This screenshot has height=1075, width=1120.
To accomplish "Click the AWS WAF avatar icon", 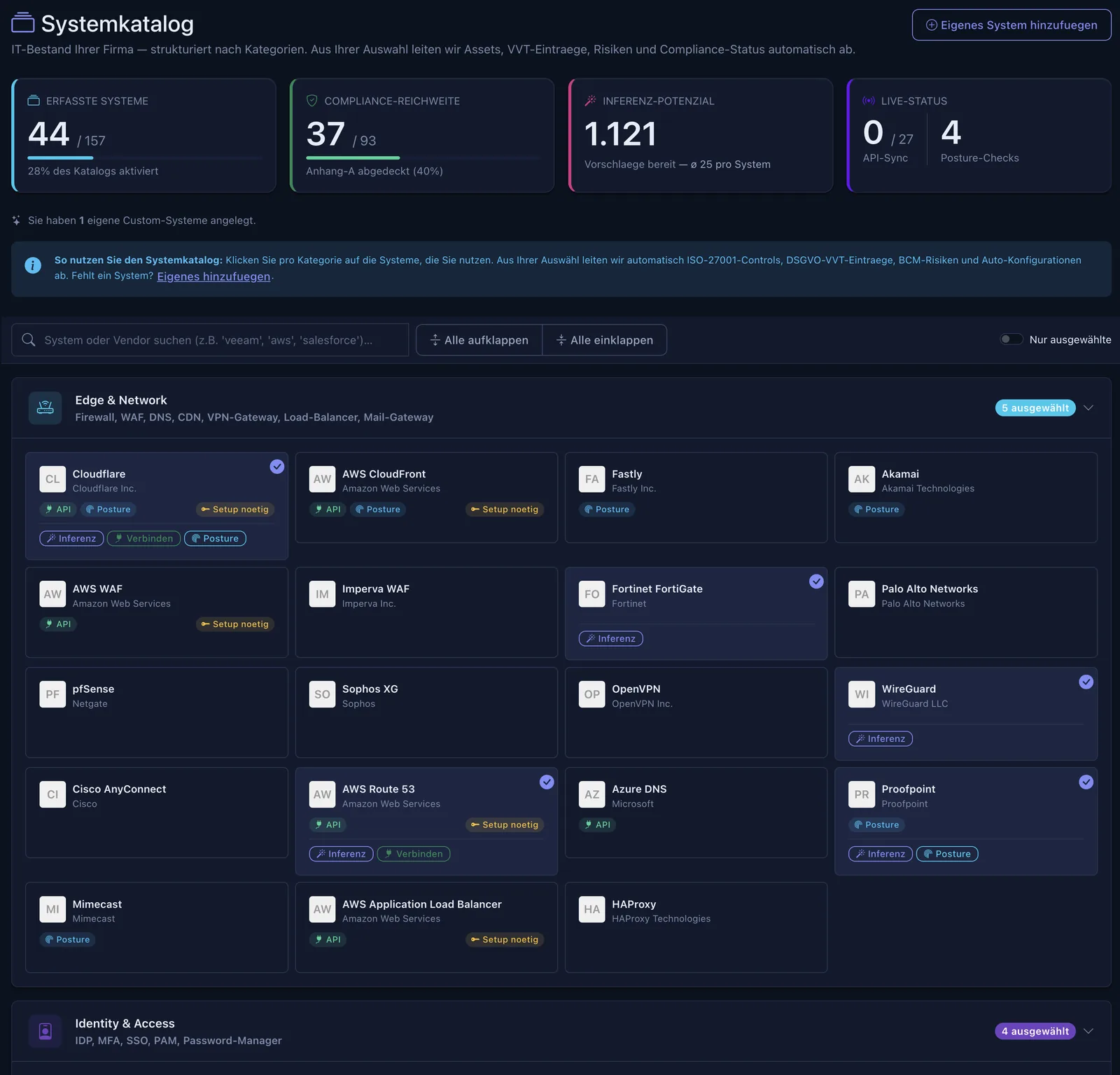I will 52,594.
